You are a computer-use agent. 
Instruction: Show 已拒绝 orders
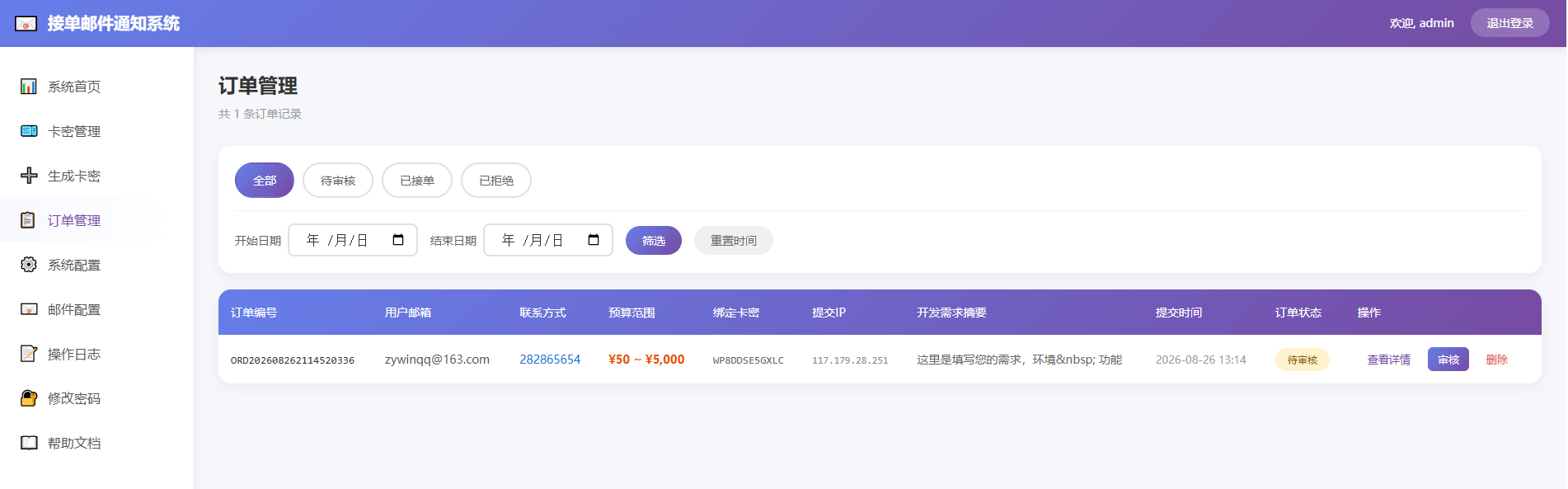(496, 181)
